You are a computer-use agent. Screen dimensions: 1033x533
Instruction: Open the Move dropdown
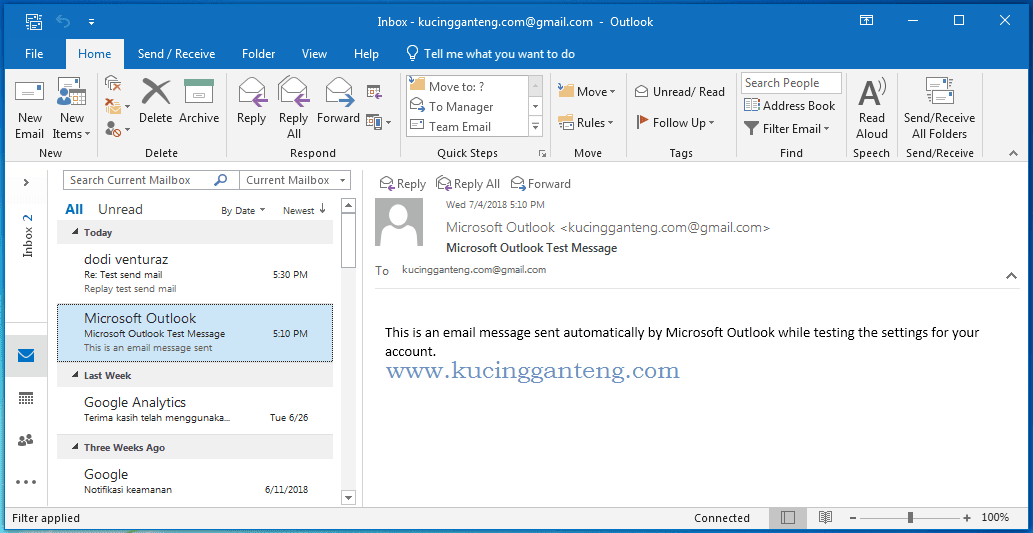tap(586, 92)
